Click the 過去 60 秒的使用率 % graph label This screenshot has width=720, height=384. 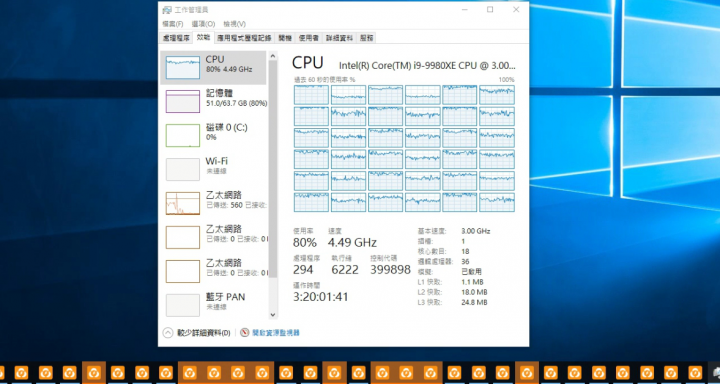click(325, 80)
